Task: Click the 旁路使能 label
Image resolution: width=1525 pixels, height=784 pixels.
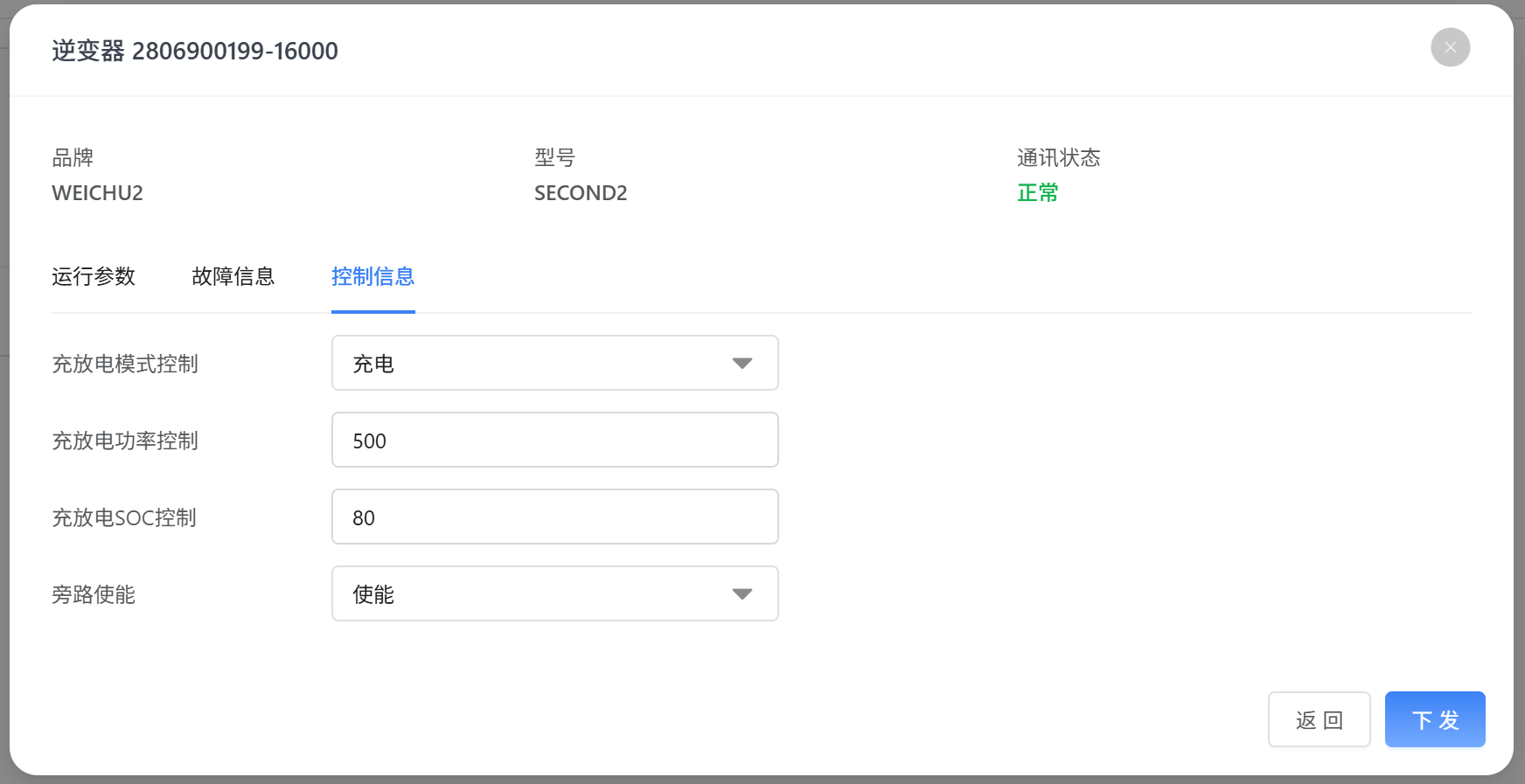Action: [94, 594]
